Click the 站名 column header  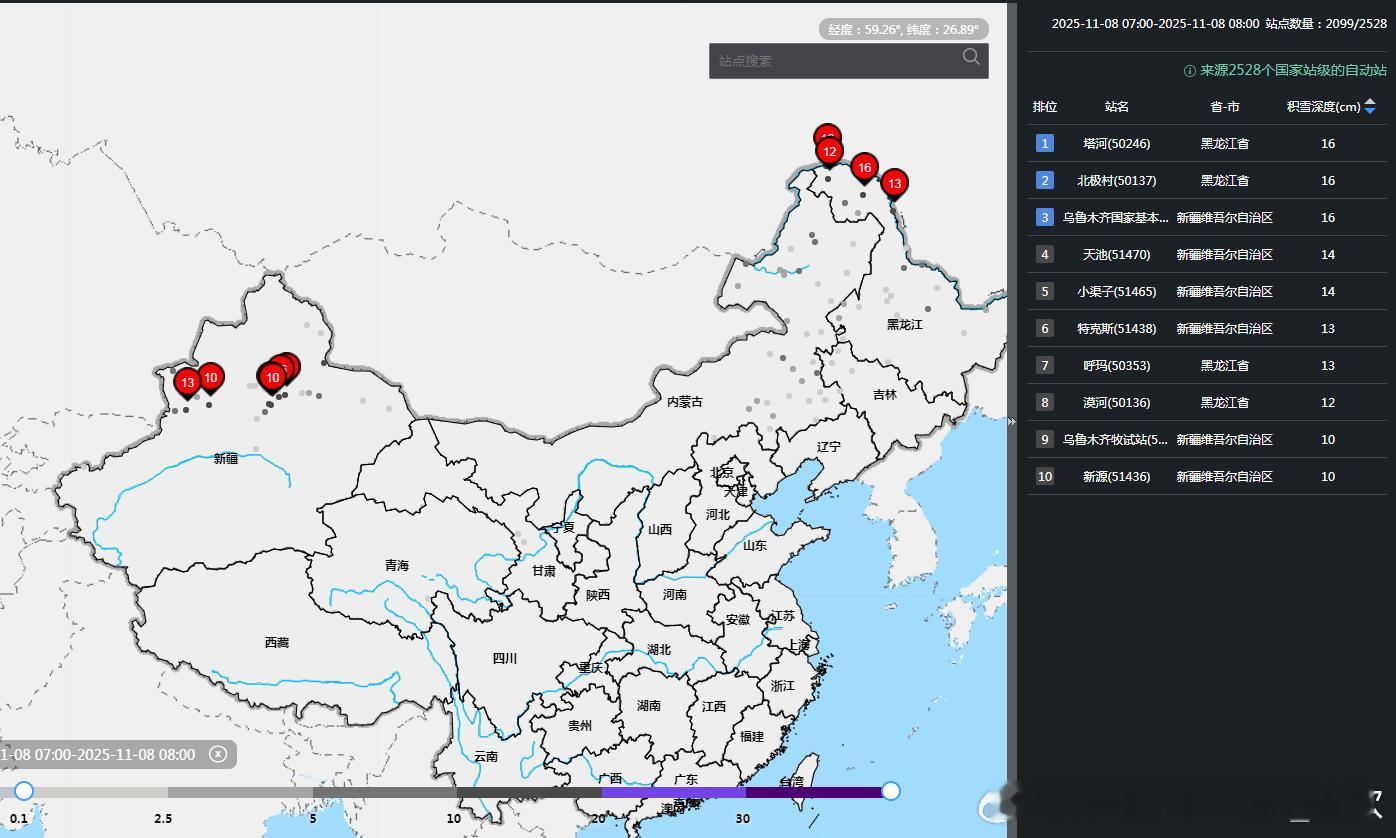[x=1117, y=107]
